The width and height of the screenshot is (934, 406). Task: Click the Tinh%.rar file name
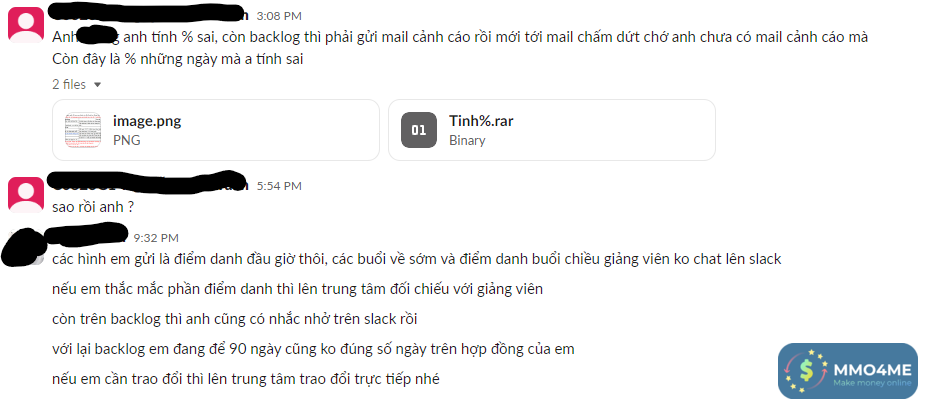[481, 121]
